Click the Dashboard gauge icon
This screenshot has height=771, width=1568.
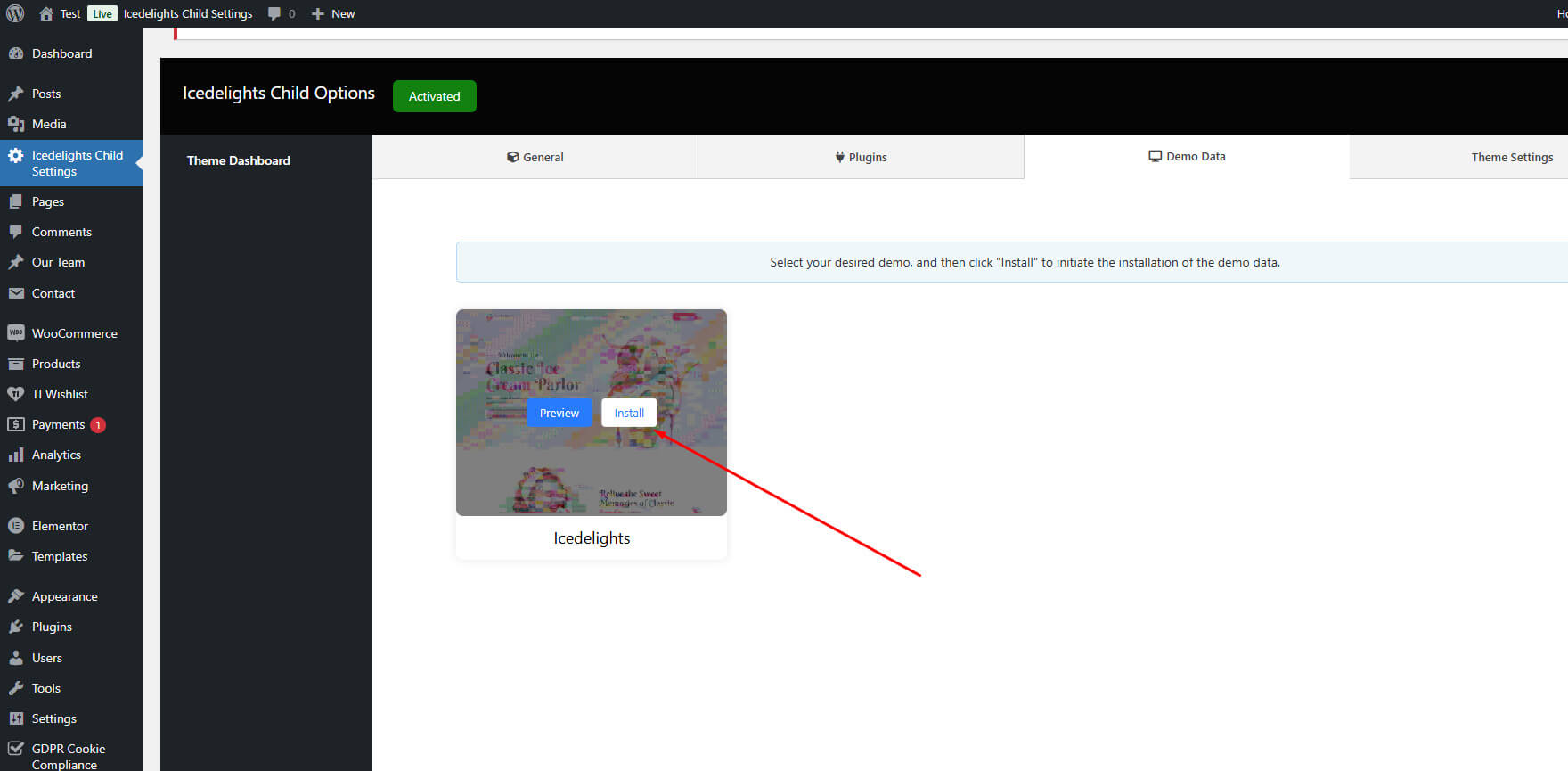tap(16, 53)
